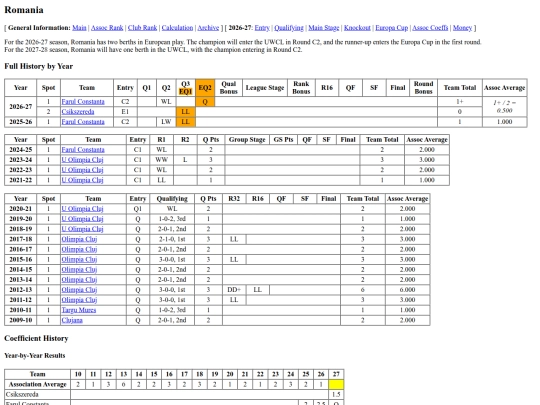Select the Round Bonus column header
Screen dimensions: 540x405
423,88
